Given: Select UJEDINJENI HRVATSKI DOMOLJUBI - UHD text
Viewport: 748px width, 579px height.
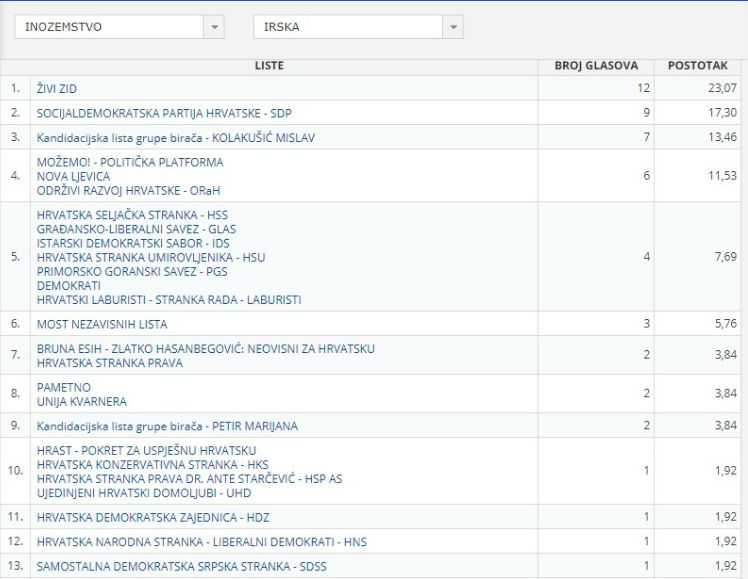Looking at the screenshot, I should click(x=144, y=493).
